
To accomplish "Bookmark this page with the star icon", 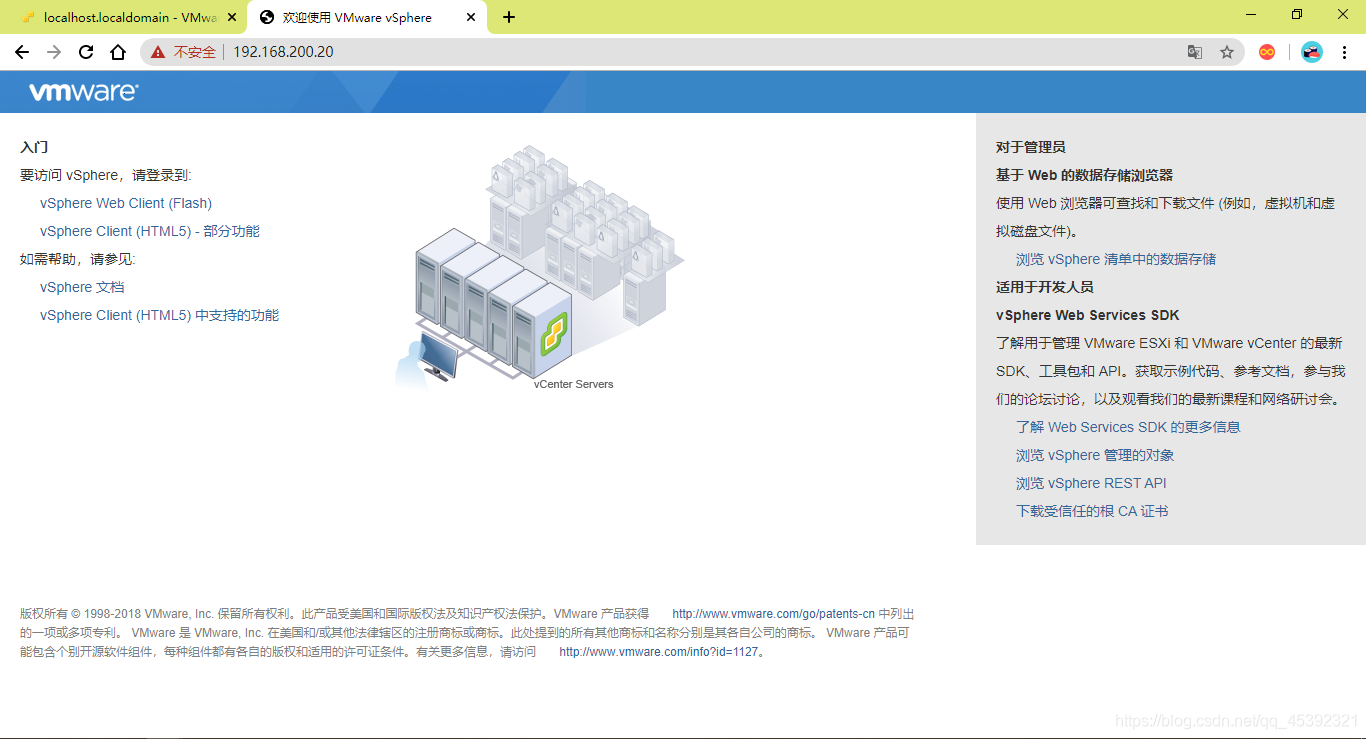I will tap(1227, 52).
